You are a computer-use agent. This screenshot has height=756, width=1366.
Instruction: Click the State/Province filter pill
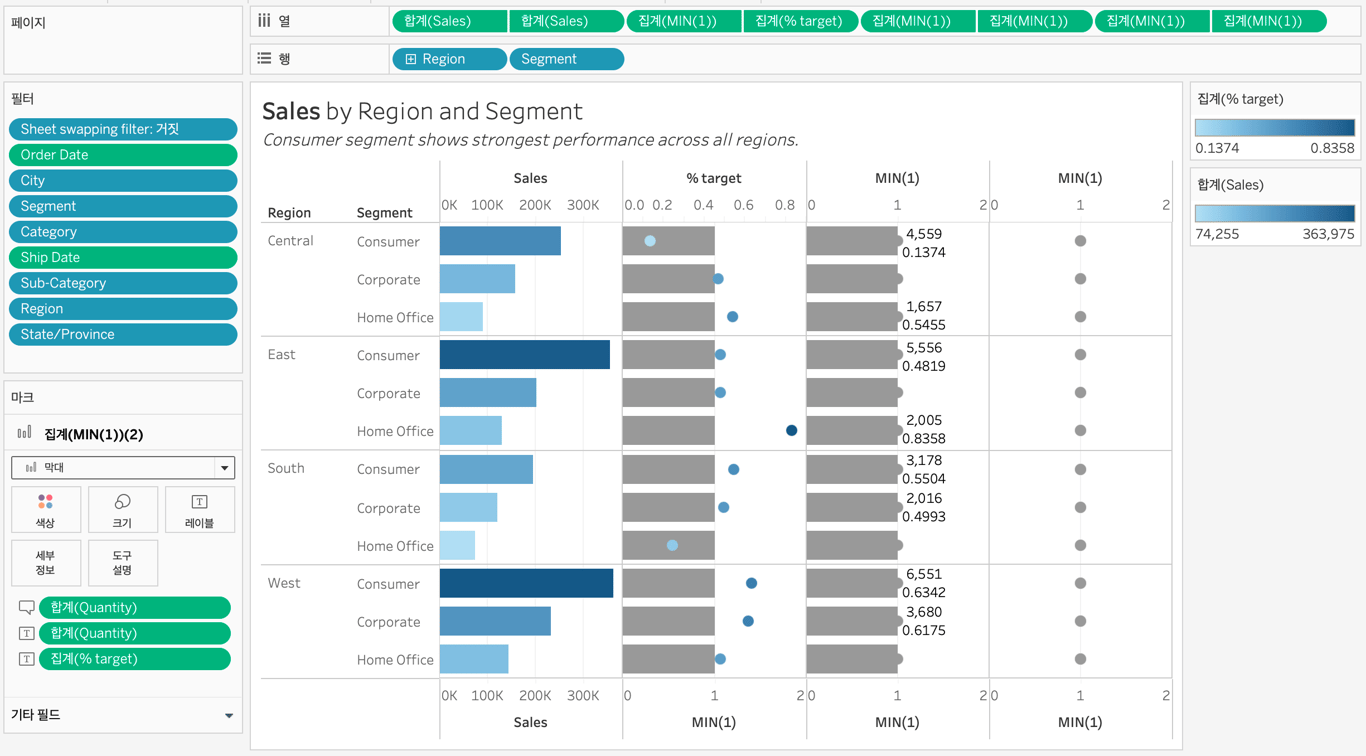click(x=123, y=334)
